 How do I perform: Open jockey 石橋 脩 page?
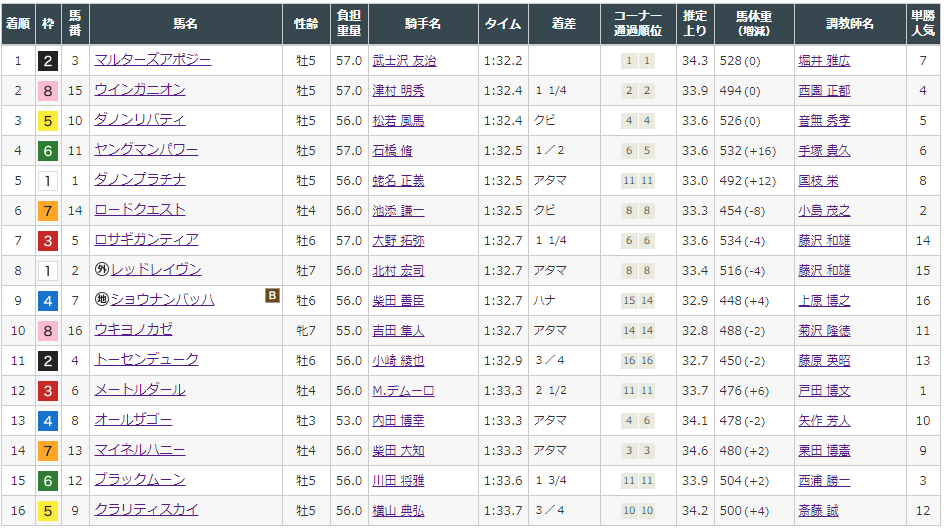click(x=393, y=151)
